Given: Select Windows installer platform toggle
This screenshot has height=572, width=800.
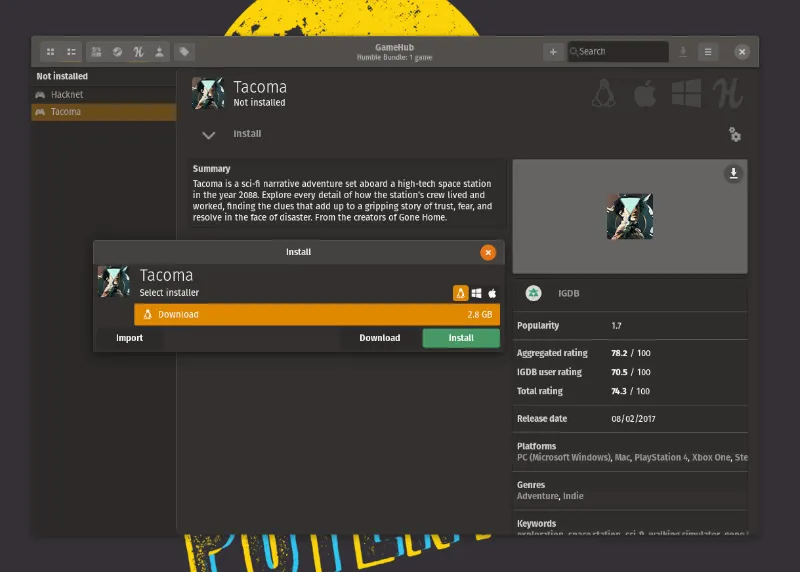Looking at the screenshot, I should pos(477,293).
